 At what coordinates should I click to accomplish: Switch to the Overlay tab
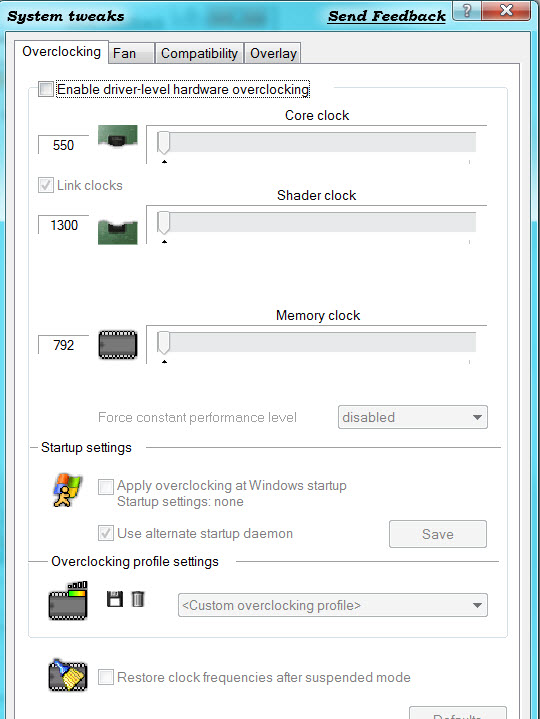click(x=273, y=53)
